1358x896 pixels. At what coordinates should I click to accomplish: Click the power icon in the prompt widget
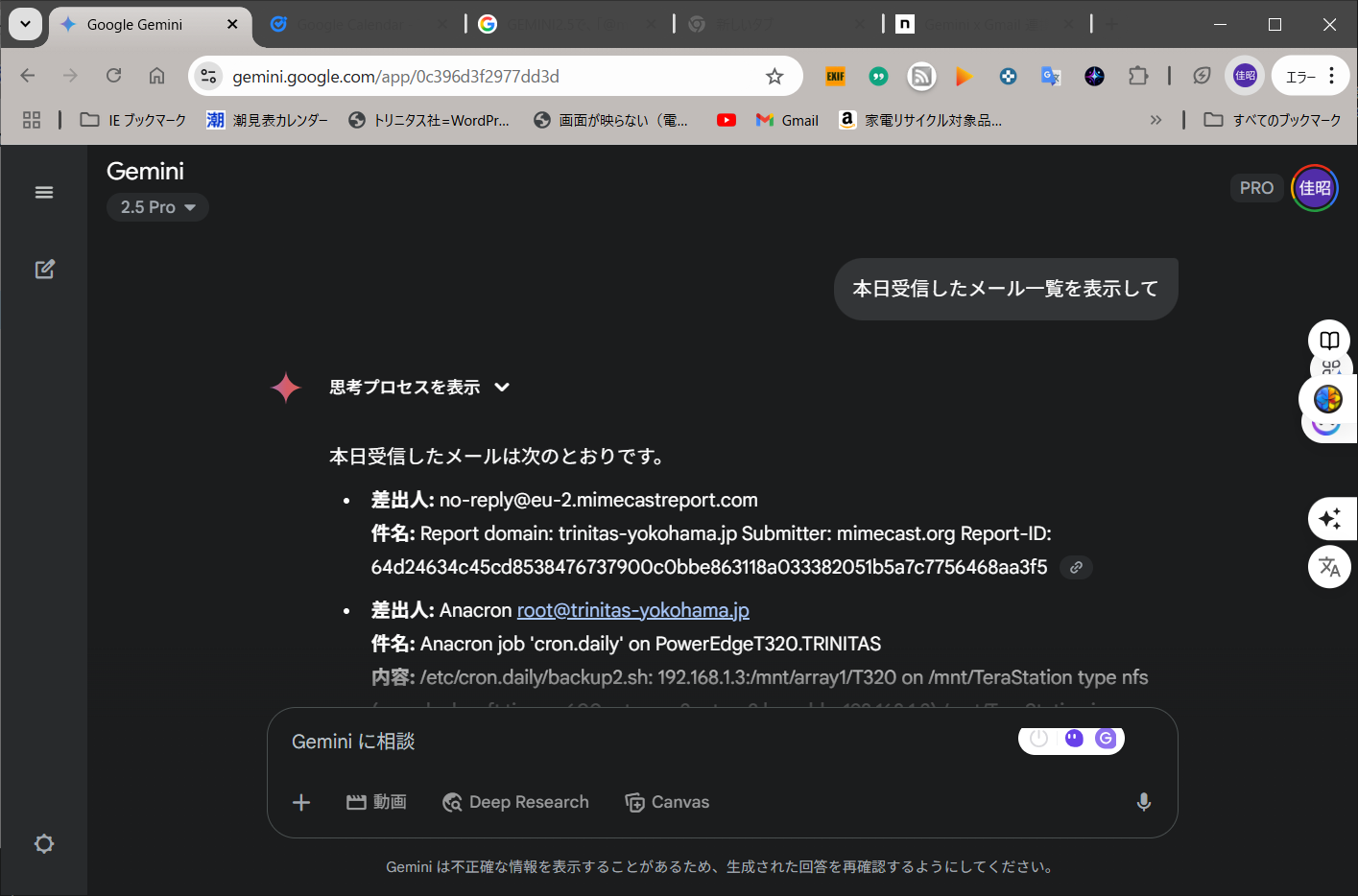[1039, 738]
